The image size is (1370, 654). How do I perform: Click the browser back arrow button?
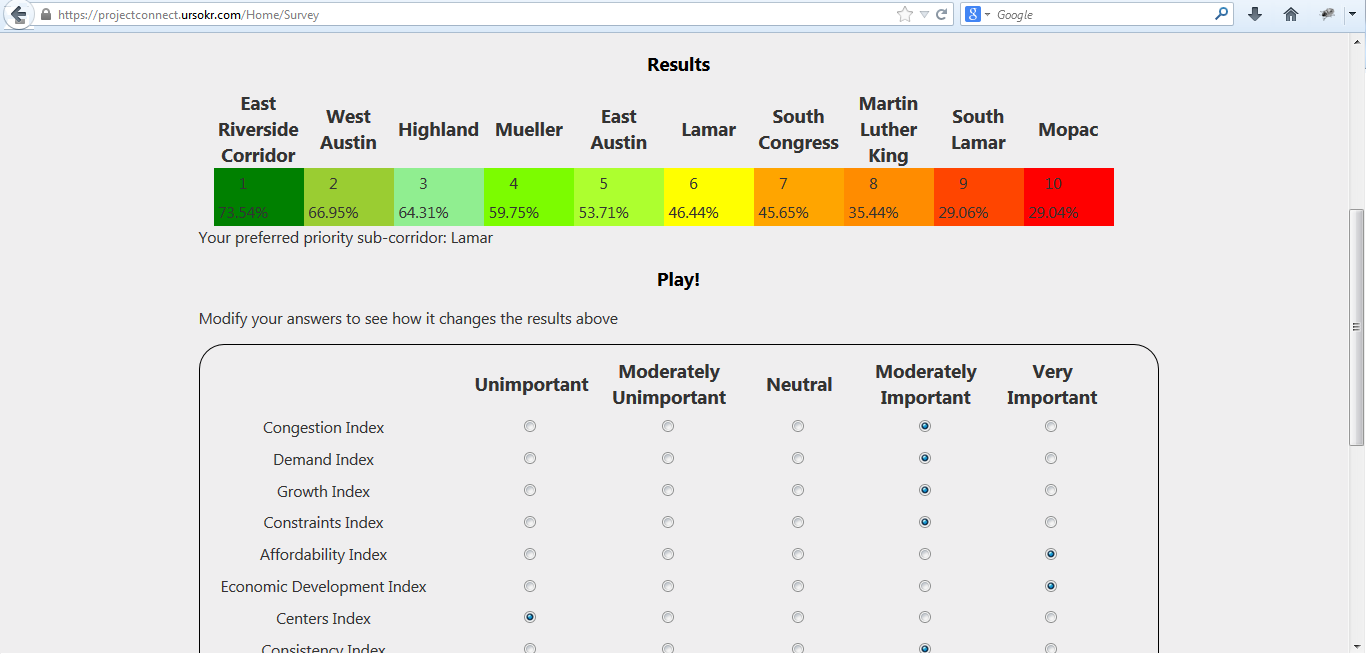[17, 14]
